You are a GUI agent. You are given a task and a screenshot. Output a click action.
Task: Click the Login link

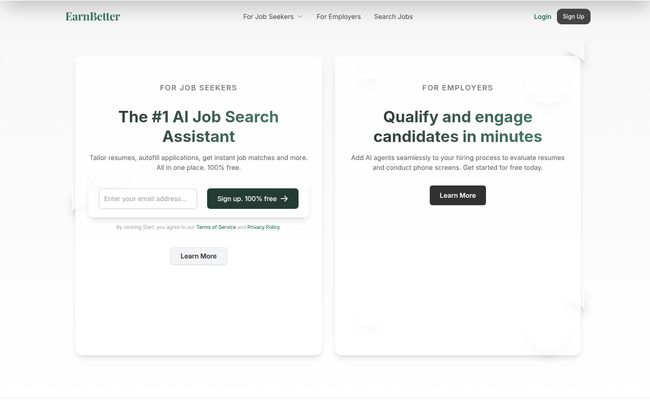pyautogui.click(x=542, y=17)
